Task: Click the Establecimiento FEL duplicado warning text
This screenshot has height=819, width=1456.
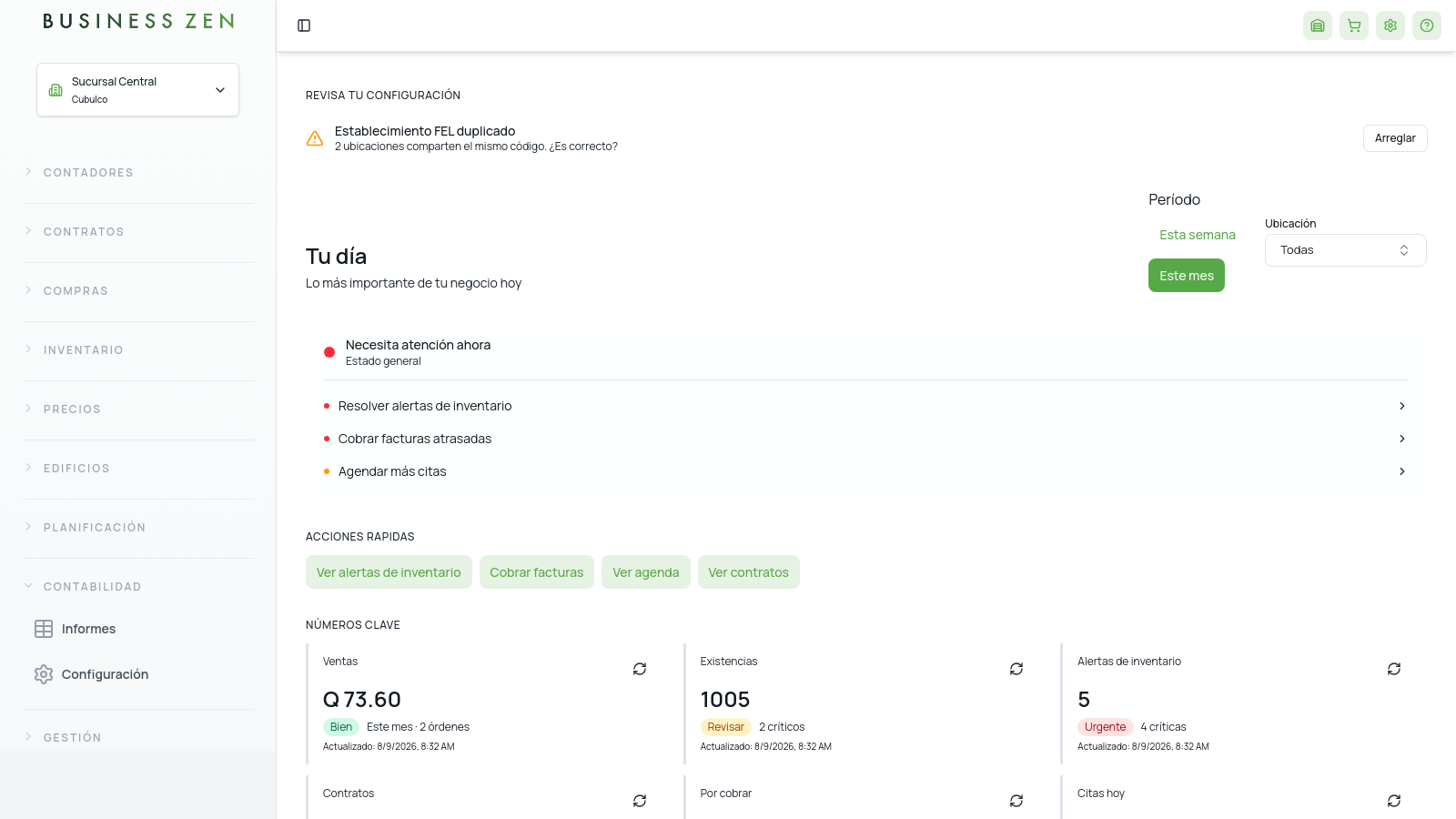Action: (x=425, y=131)
